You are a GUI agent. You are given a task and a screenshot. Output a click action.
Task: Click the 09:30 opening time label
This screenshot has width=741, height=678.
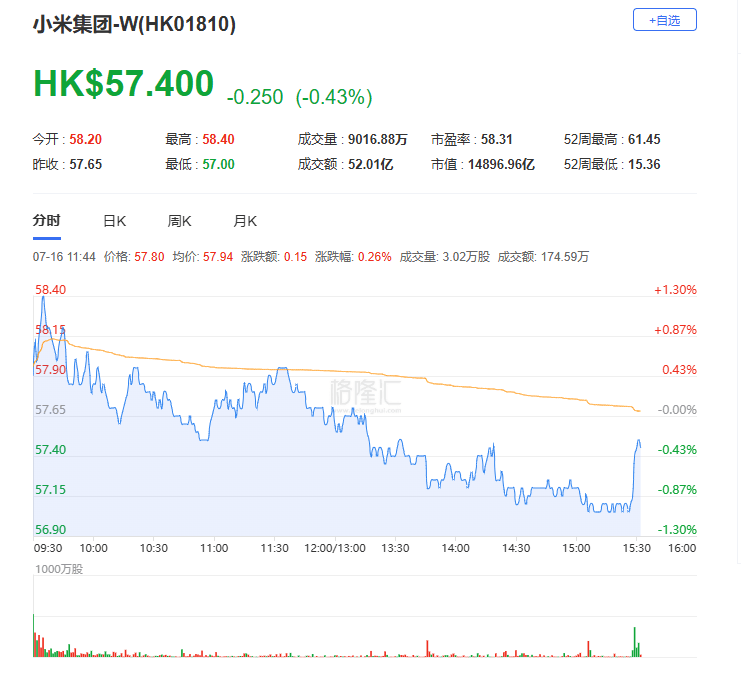click(x=48, y=549)
